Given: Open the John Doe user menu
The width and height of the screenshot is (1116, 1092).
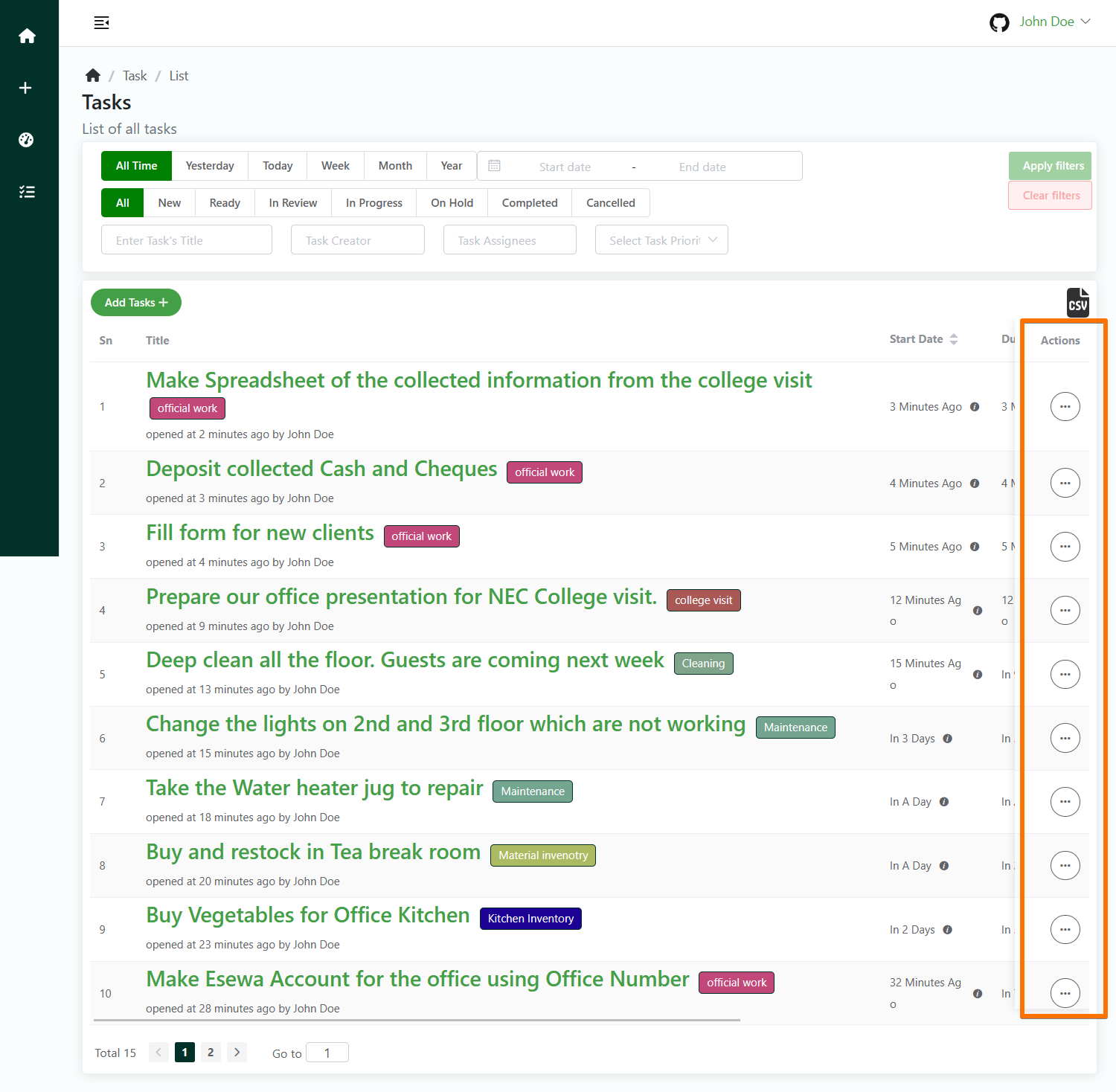Looking at the screenshot, I should click(1055, 22).
